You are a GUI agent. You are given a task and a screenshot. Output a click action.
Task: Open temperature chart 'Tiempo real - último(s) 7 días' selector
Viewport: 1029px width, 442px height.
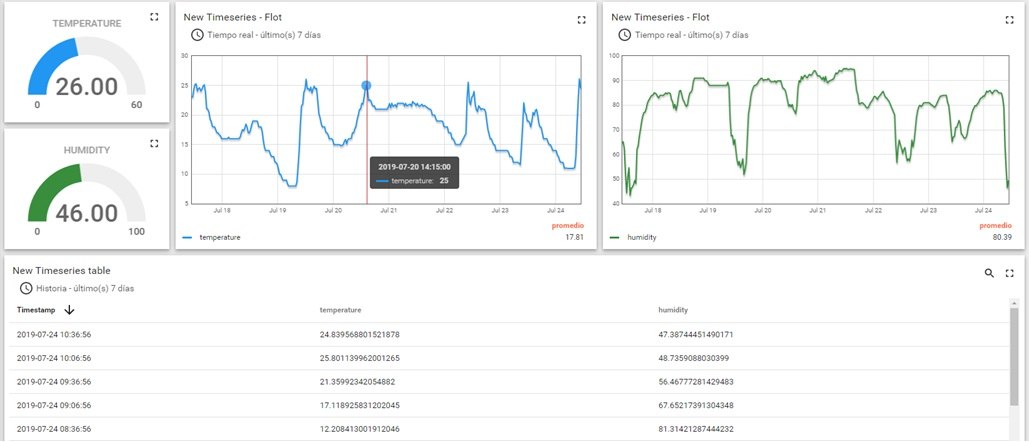pos(263,35)
